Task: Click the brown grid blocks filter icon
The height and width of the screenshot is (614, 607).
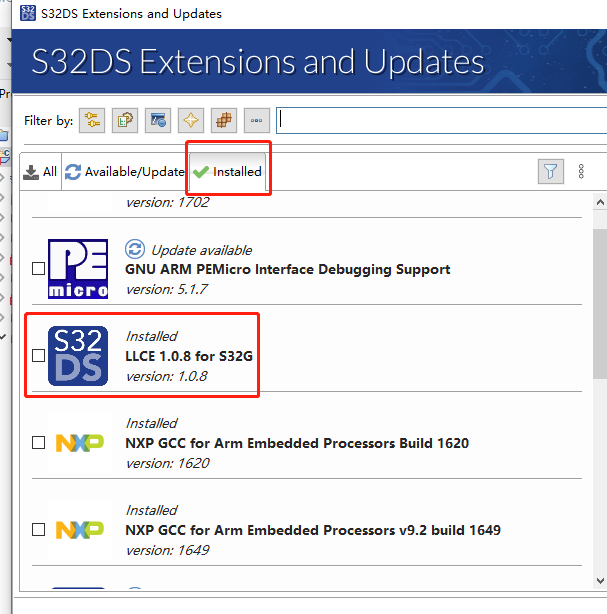Action: pyautogui.click(x=224, y=121)
